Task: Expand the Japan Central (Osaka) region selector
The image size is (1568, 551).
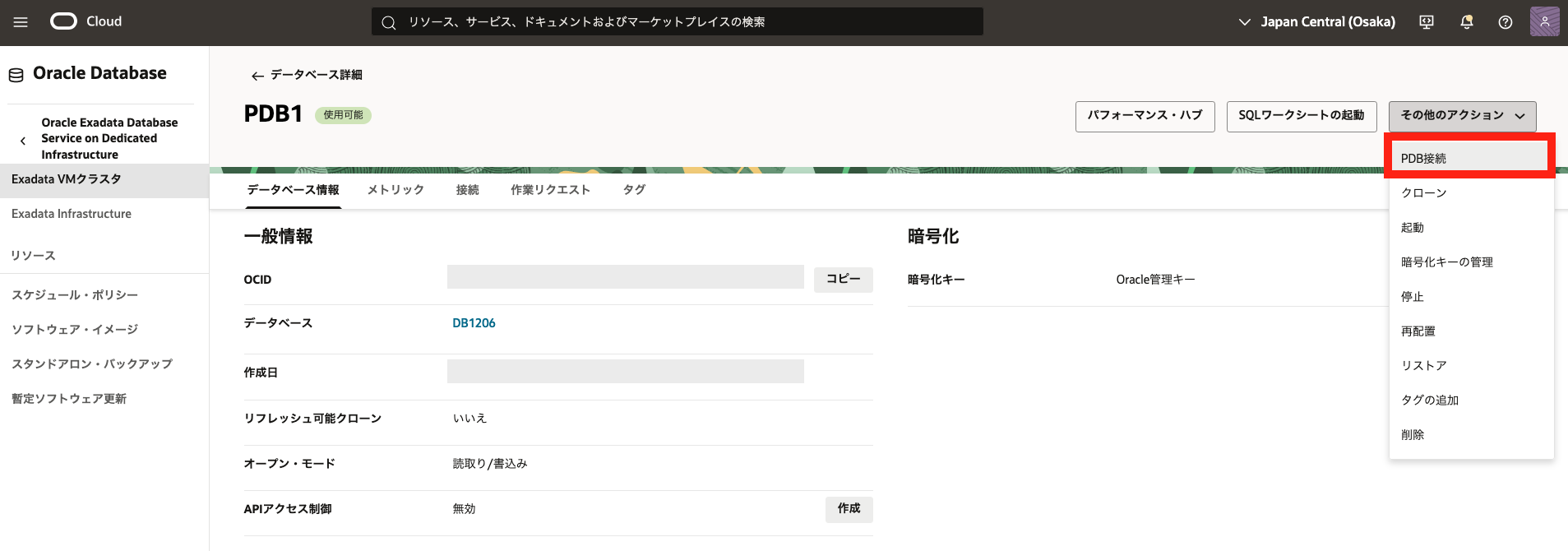Action: [1317, 22]
